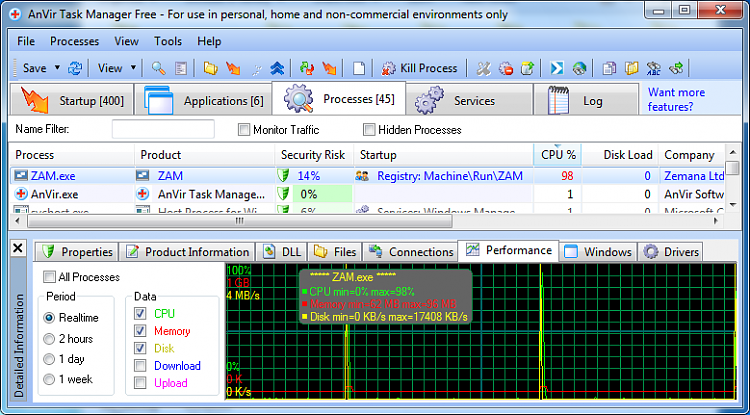Open the Product Information detail tab

tap(187, 252)
